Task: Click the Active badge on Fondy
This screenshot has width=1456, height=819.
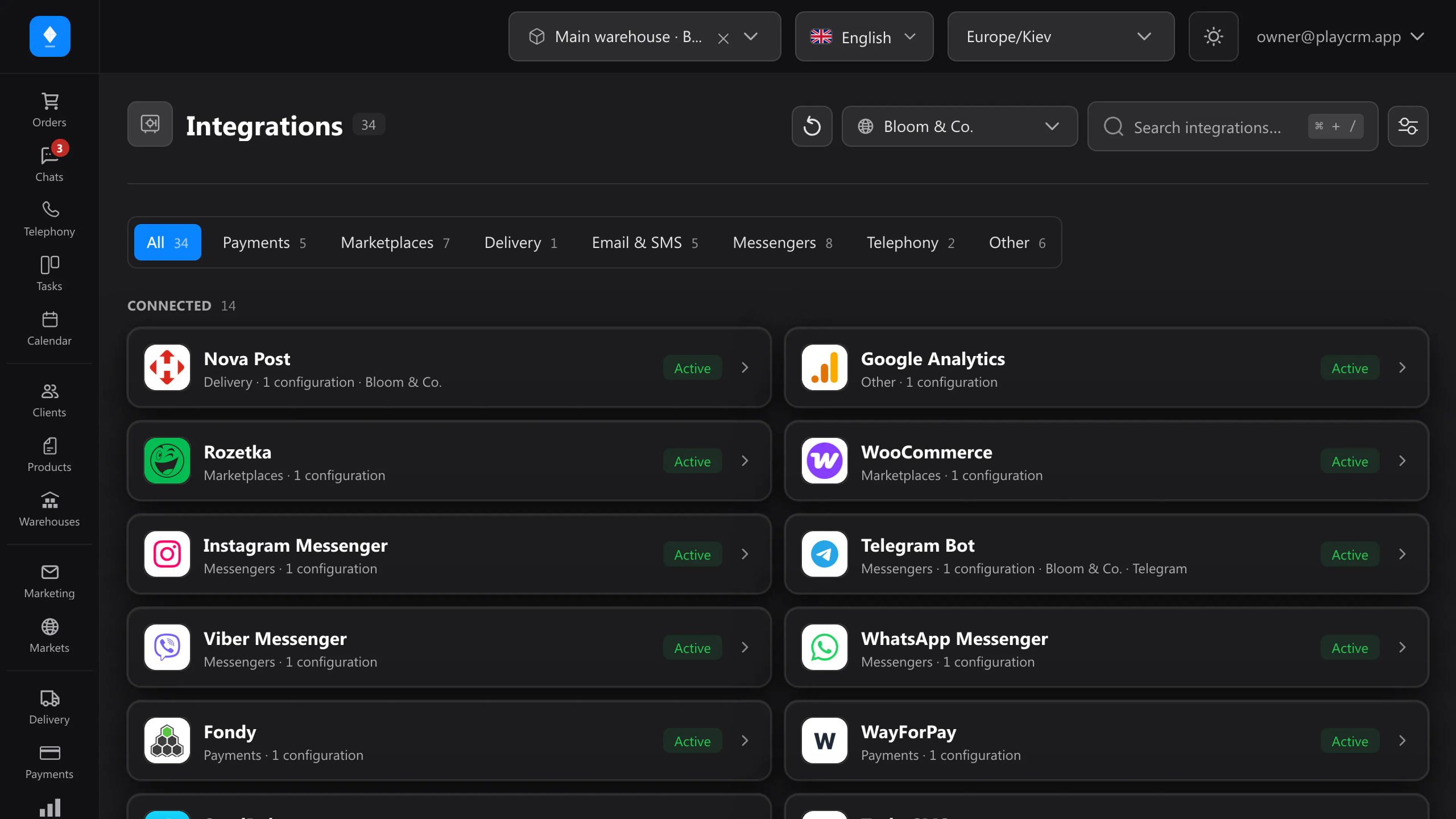Action: [692, 741]
